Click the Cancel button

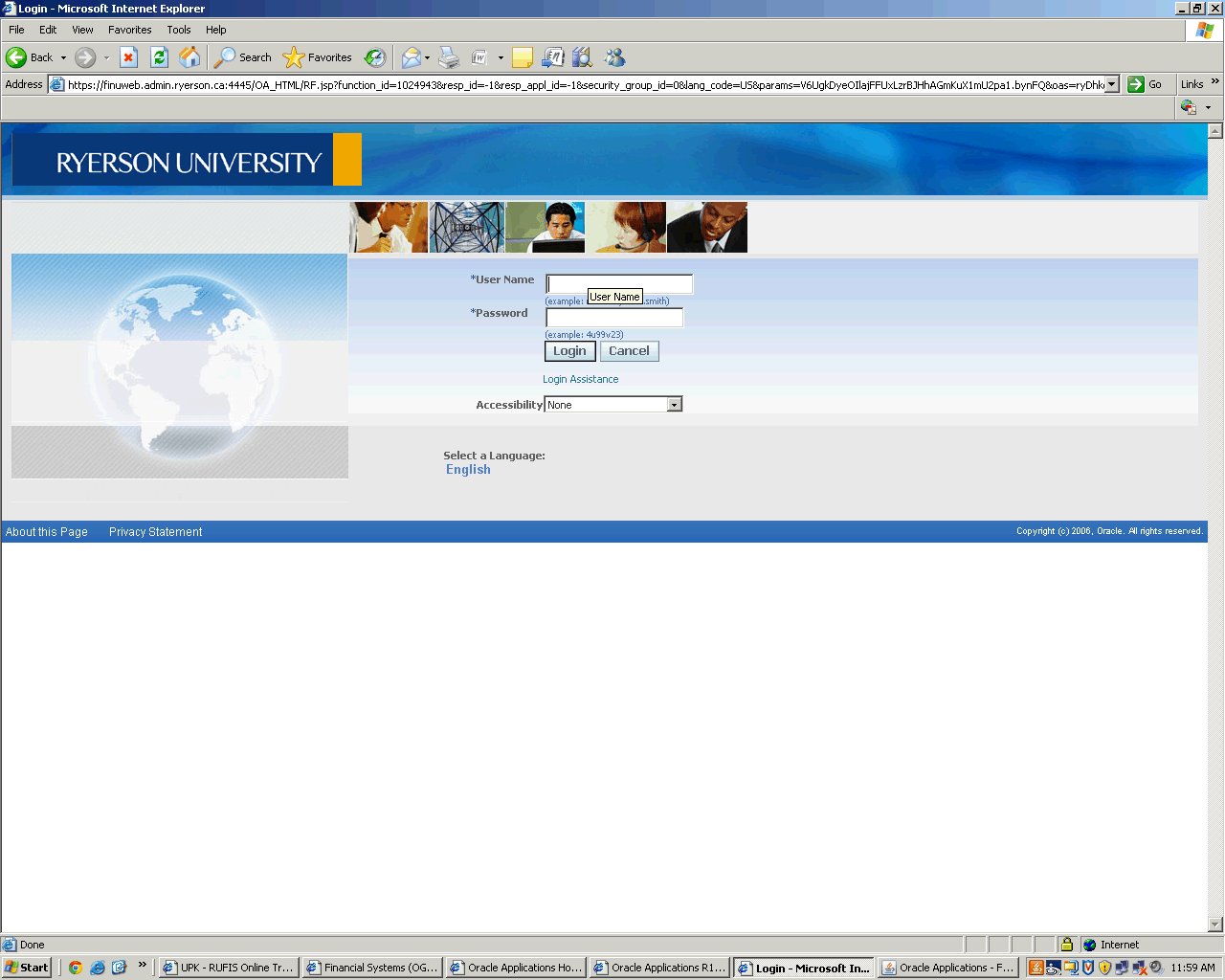[x=629, y=351]
